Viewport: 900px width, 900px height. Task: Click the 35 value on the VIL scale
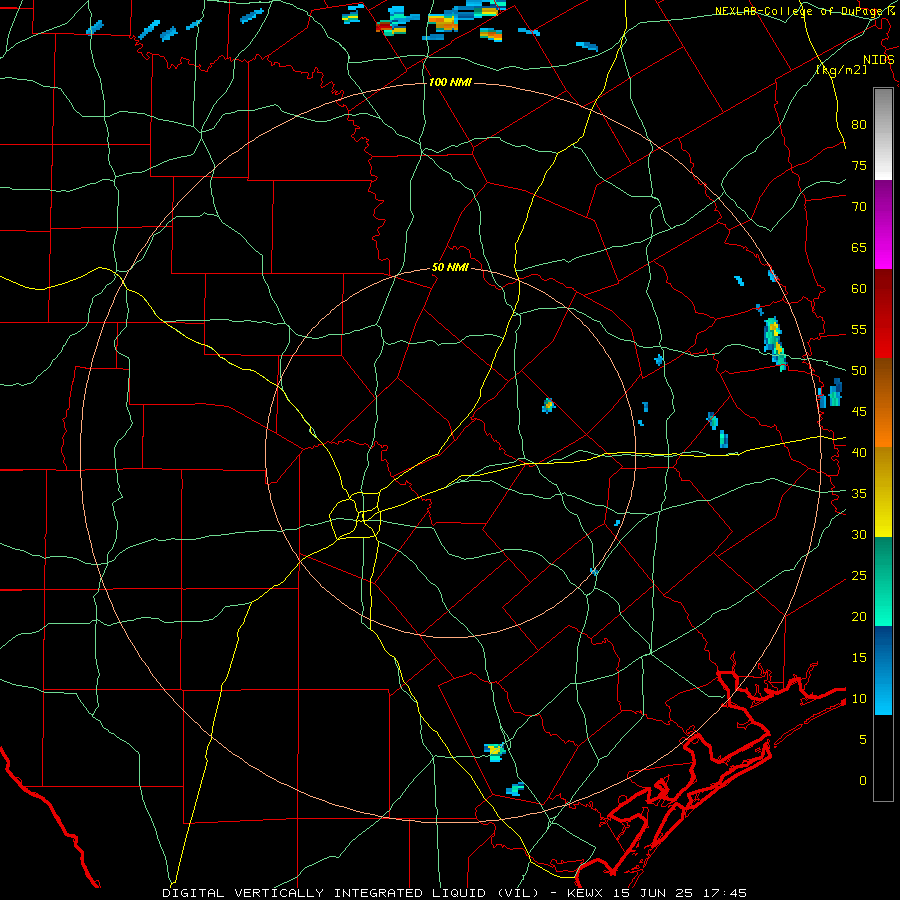[x=859, y=494]
